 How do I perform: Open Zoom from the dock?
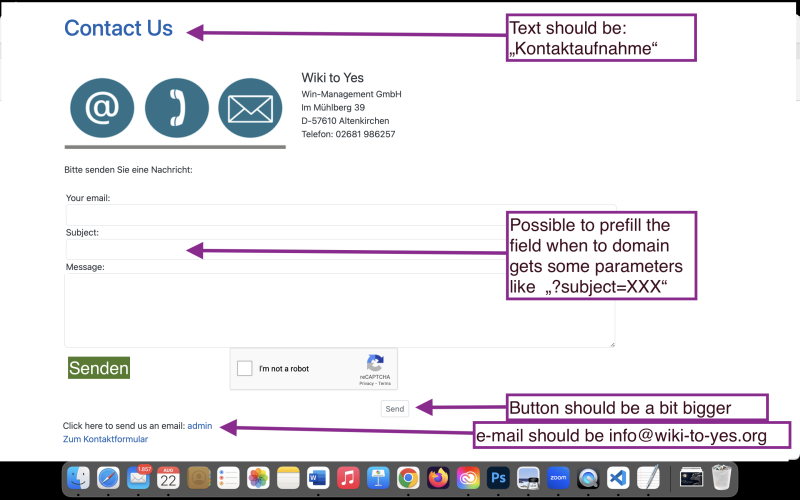point(558,478)
